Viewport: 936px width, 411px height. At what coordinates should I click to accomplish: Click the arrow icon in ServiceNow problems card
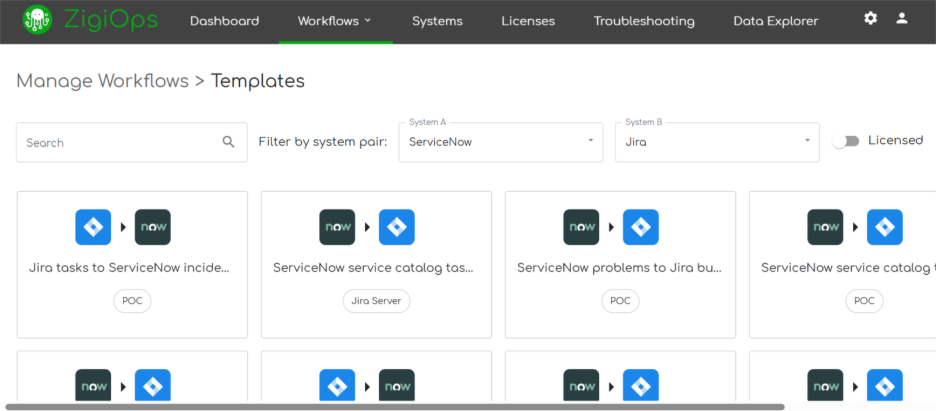(611, 227)
